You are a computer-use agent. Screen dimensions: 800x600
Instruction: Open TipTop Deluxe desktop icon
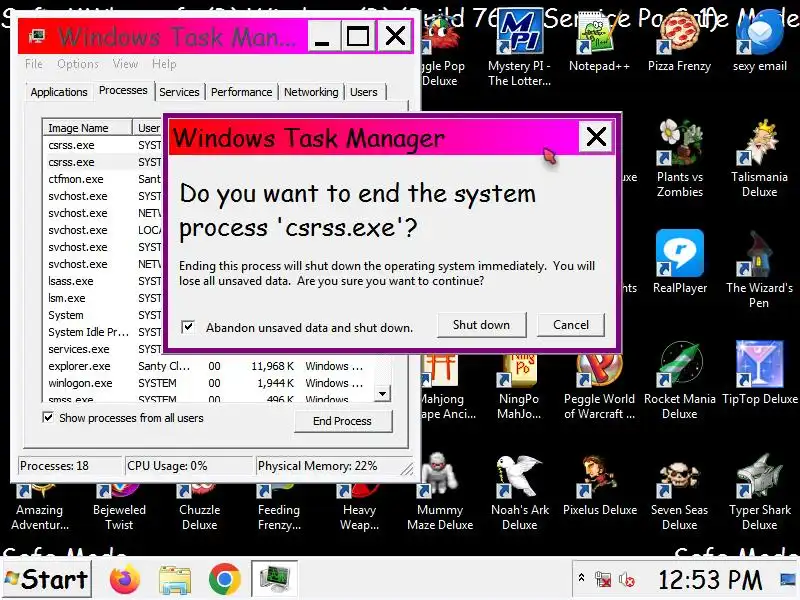(760, 372)
